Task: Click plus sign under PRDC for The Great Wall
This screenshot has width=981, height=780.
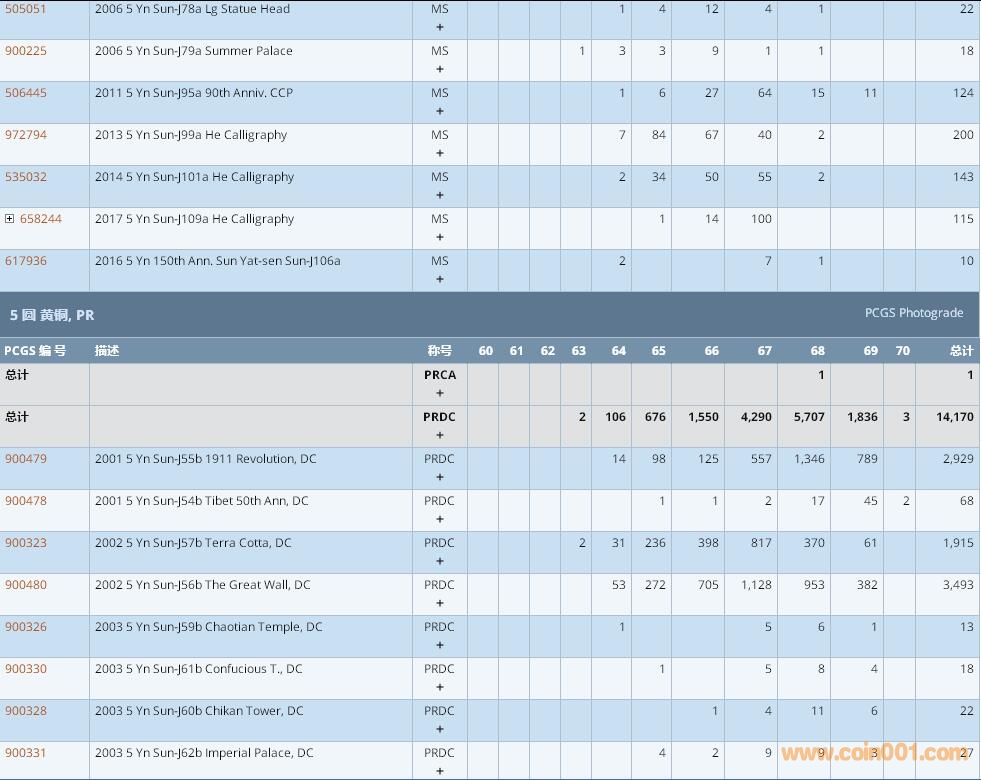Action: pyautogui.click(x=440, y=604)
